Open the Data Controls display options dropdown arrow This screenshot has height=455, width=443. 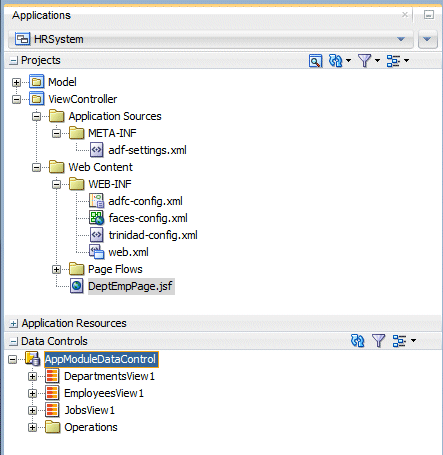click(x=413, y=341)
